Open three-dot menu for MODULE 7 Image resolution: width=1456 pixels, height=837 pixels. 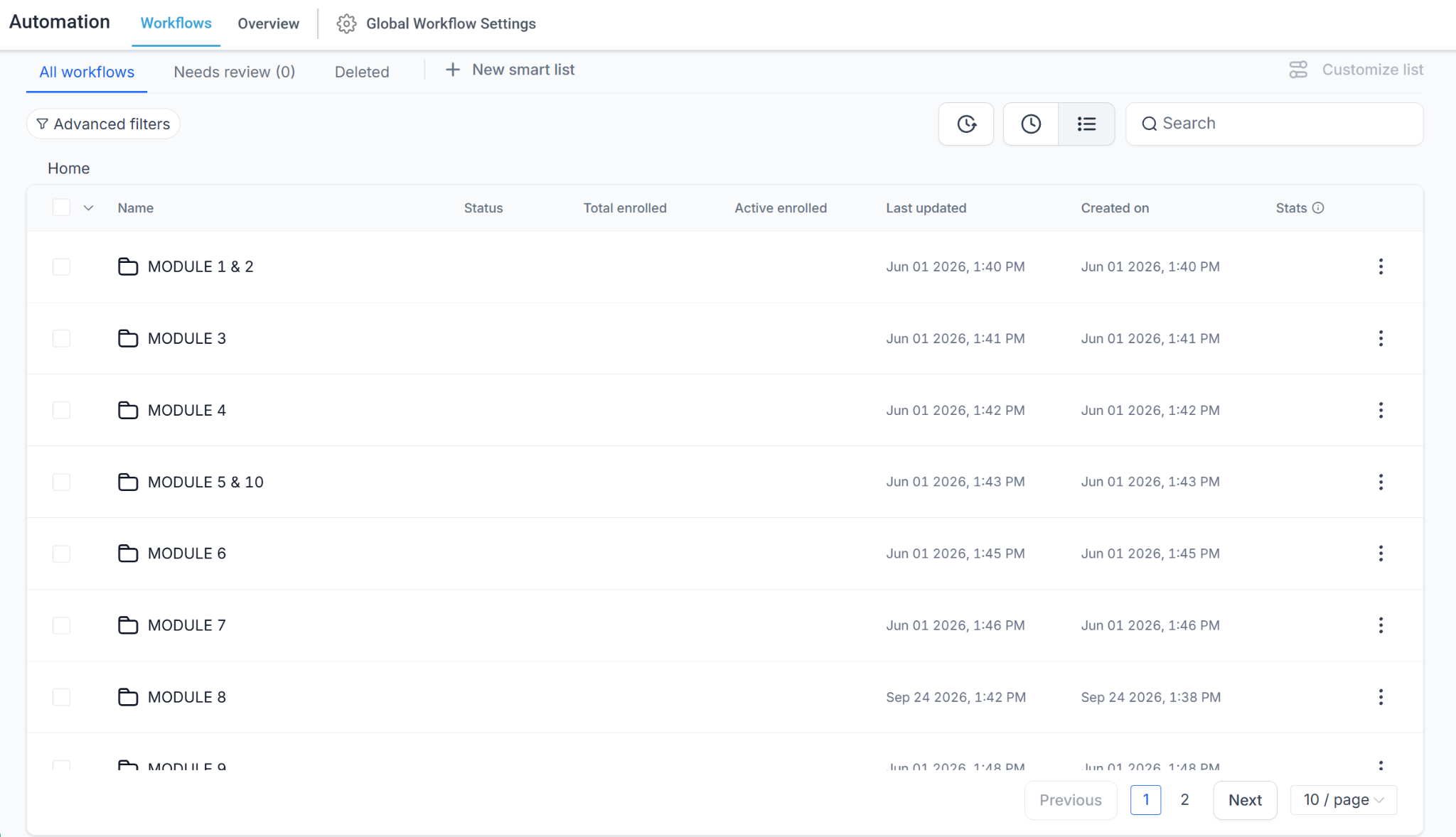pyautogui.click(x=1381, y=625)
